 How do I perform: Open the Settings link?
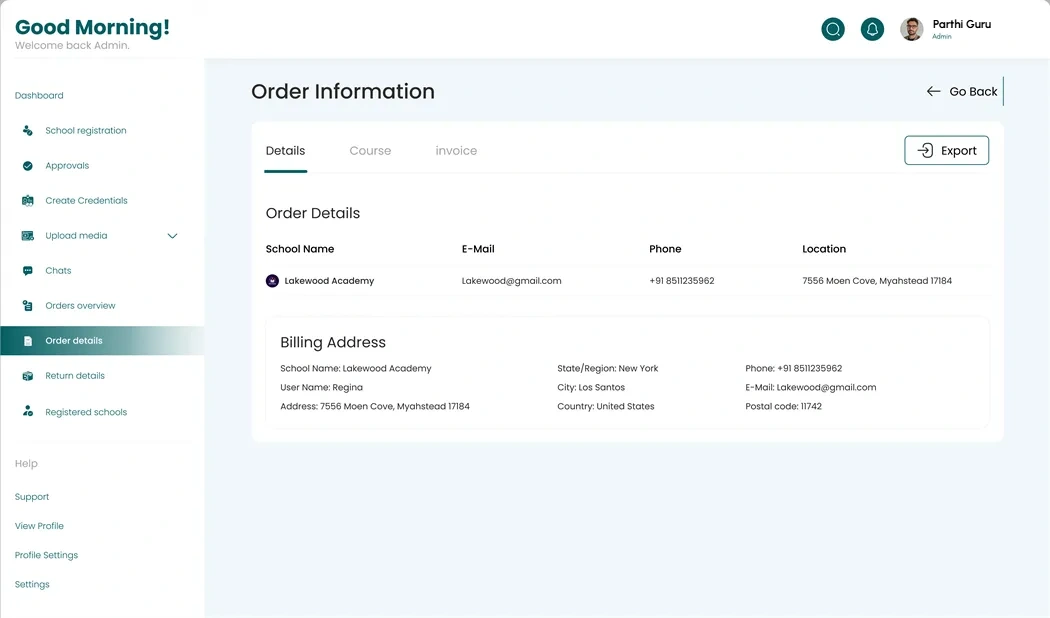pyautogui.click(x=32, y=584)
